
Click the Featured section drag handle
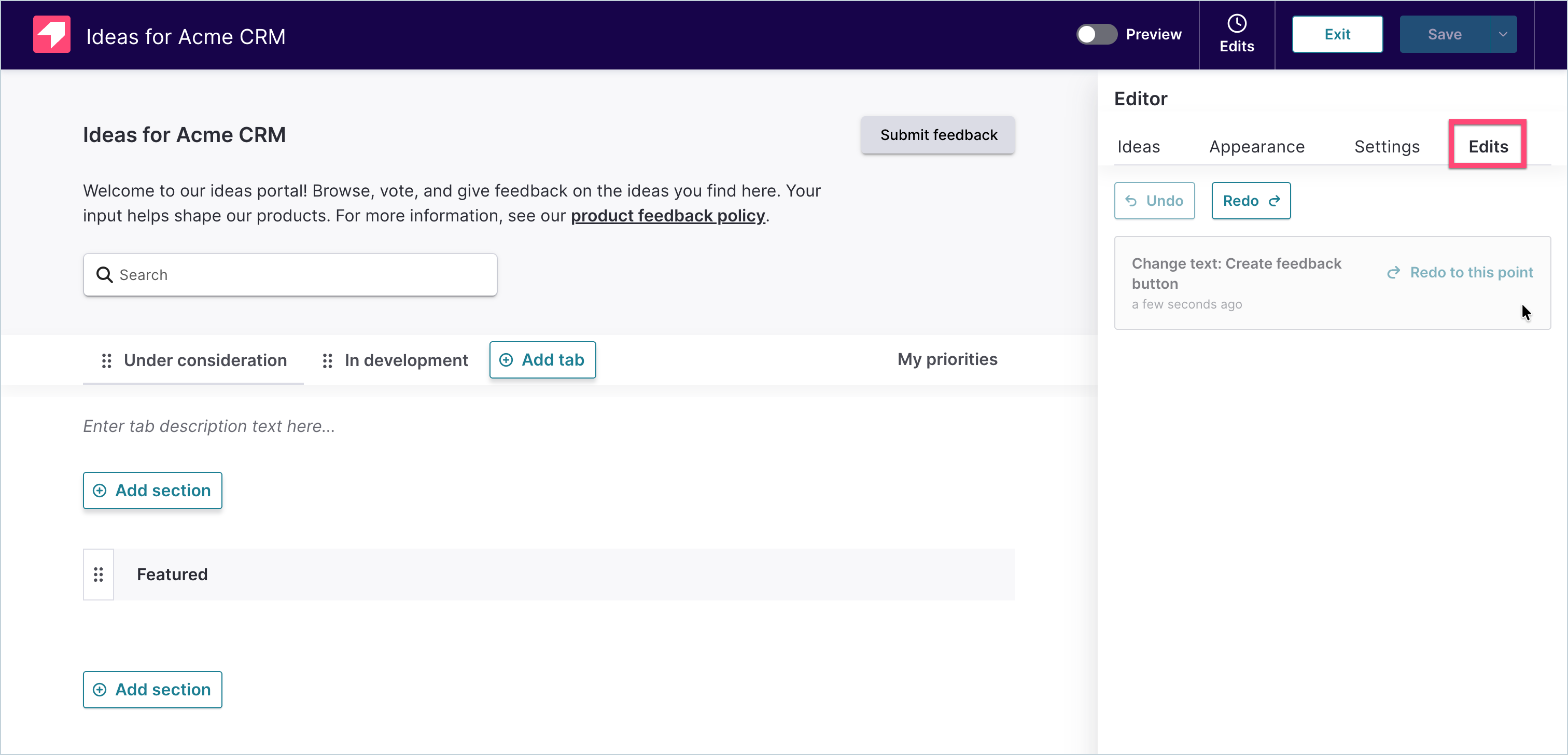[x=99, y=574]
